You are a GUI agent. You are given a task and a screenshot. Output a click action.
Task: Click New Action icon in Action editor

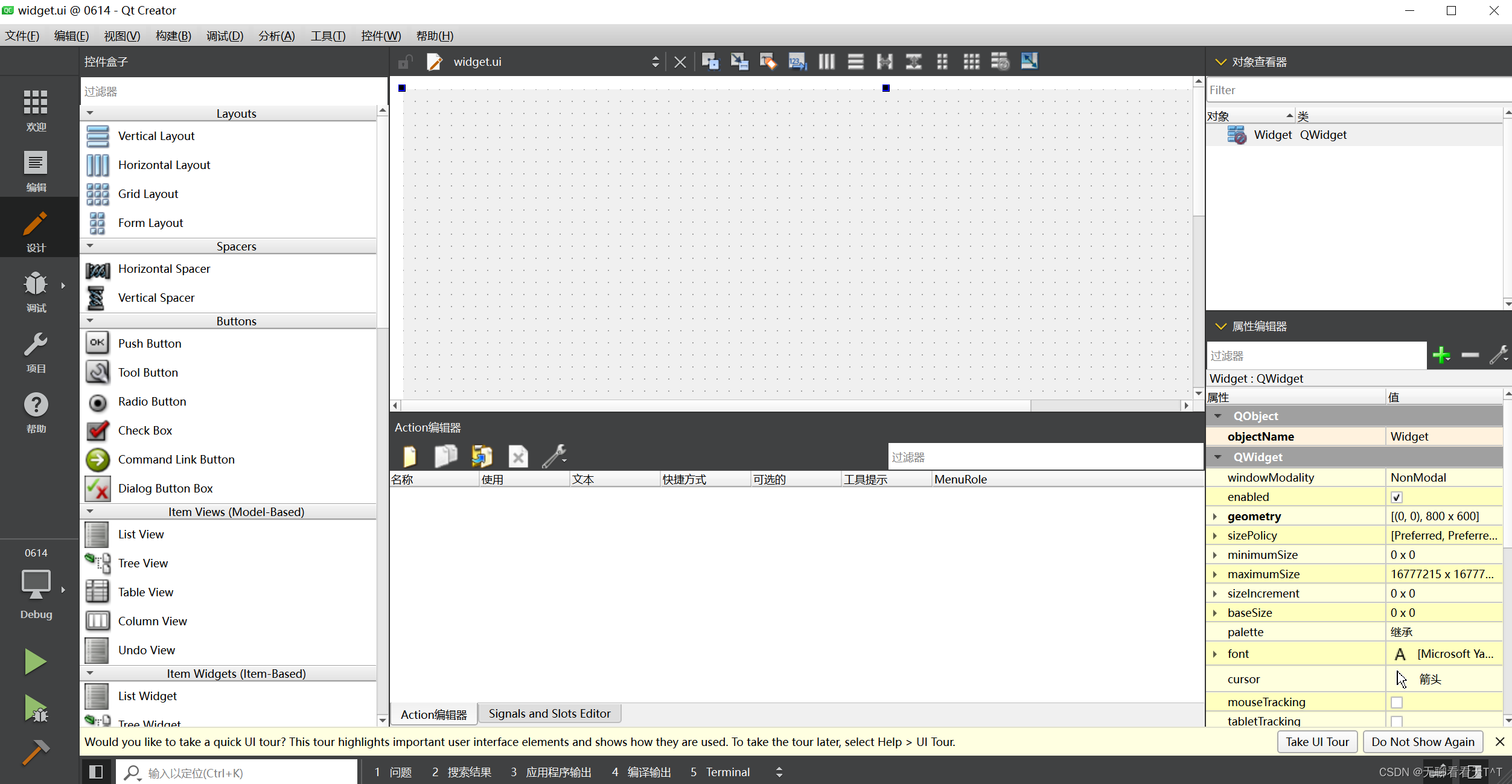(410, 456)
